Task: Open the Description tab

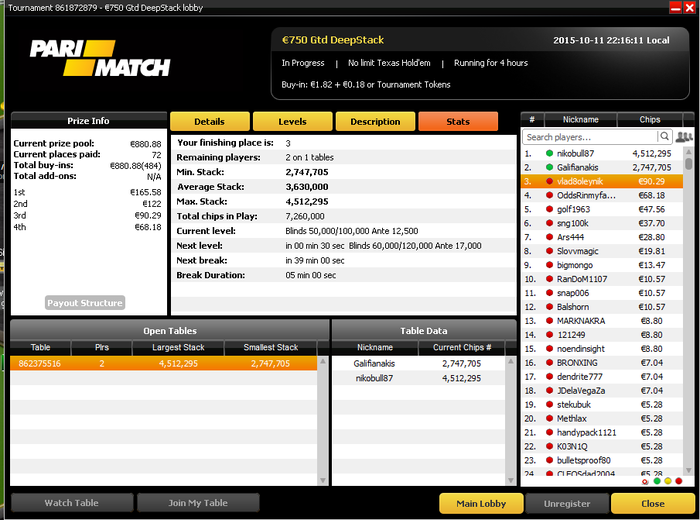Action: coord(375,121)
